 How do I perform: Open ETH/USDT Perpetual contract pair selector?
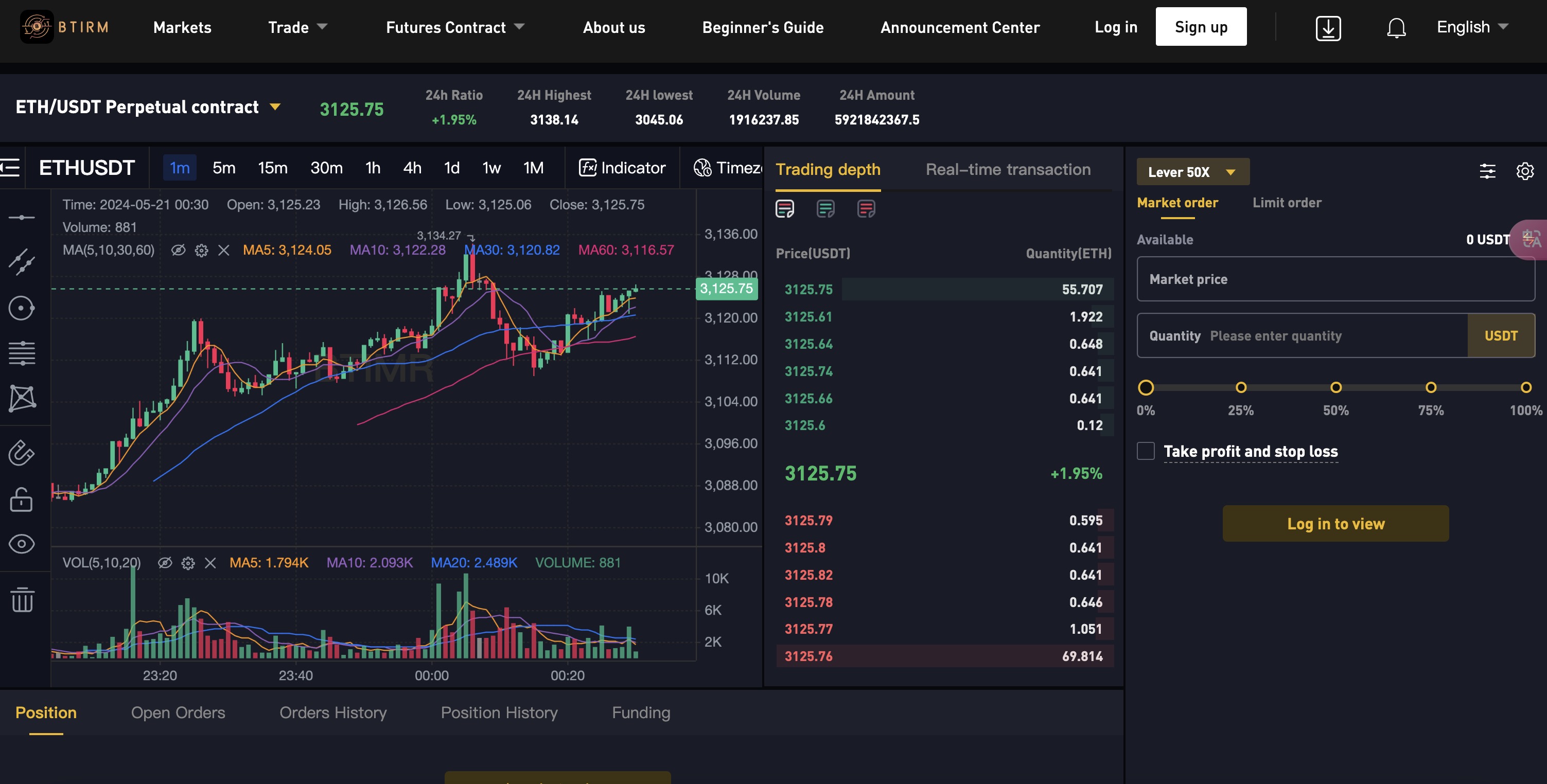coord(148,107)
